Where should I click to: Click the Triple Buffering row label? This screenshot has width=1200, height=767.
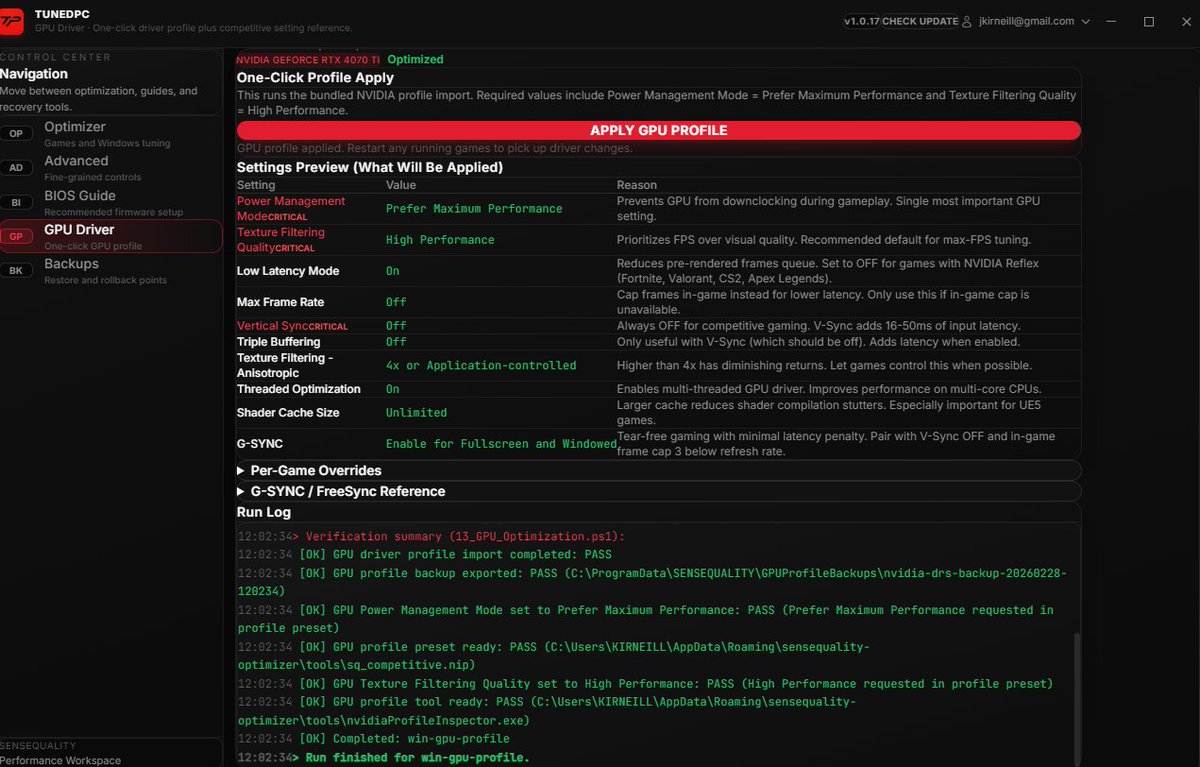[278, 342]
